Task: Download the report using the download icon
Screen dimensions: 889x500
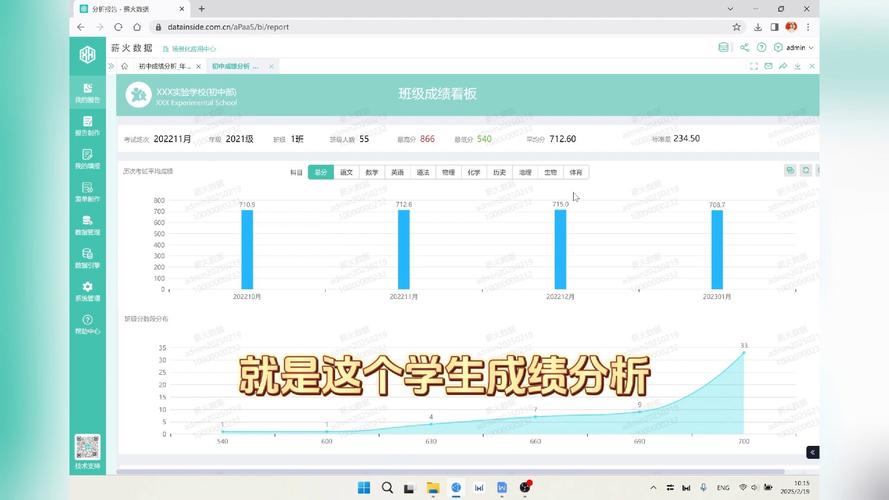Action: pos(797,66)
